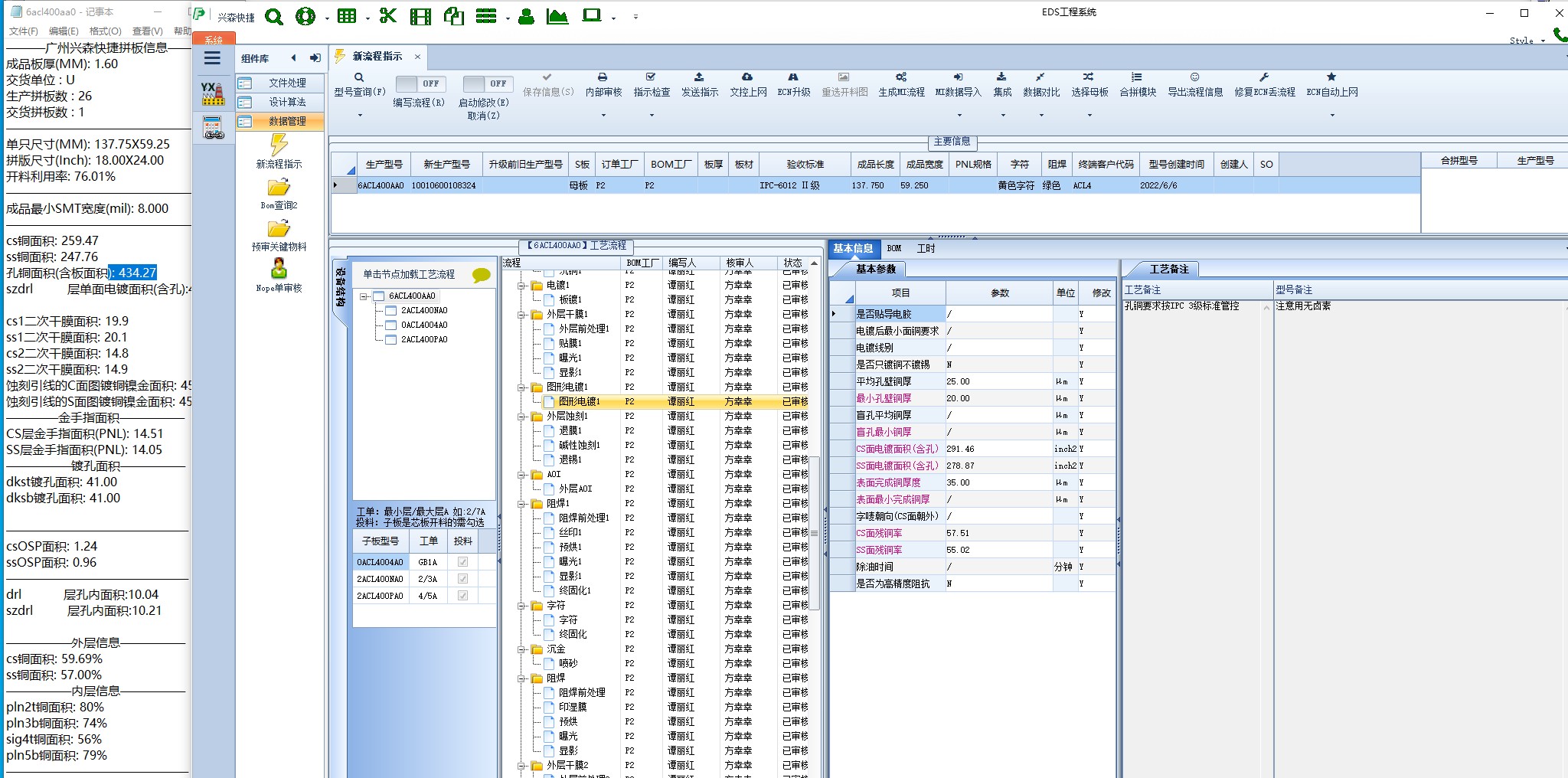Screen dimensions: 1568x778
Task: Click the 导出流程信息 button
Action: tap(1194, 84)
